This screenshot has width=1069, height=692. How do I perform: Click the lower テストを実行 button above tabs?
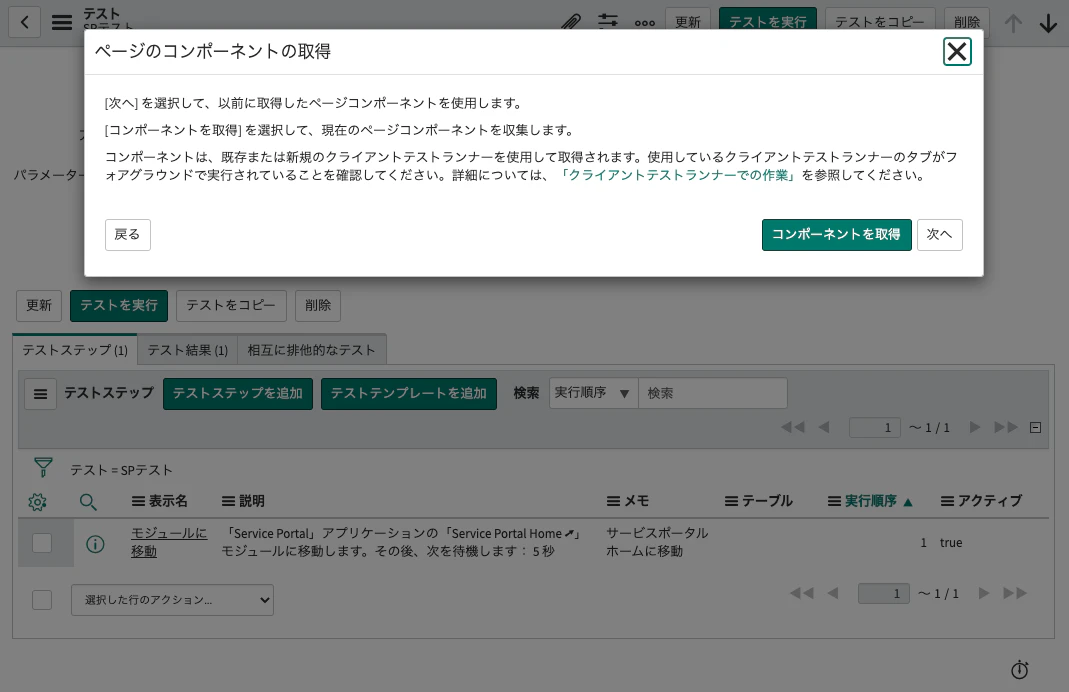point(119,305)
